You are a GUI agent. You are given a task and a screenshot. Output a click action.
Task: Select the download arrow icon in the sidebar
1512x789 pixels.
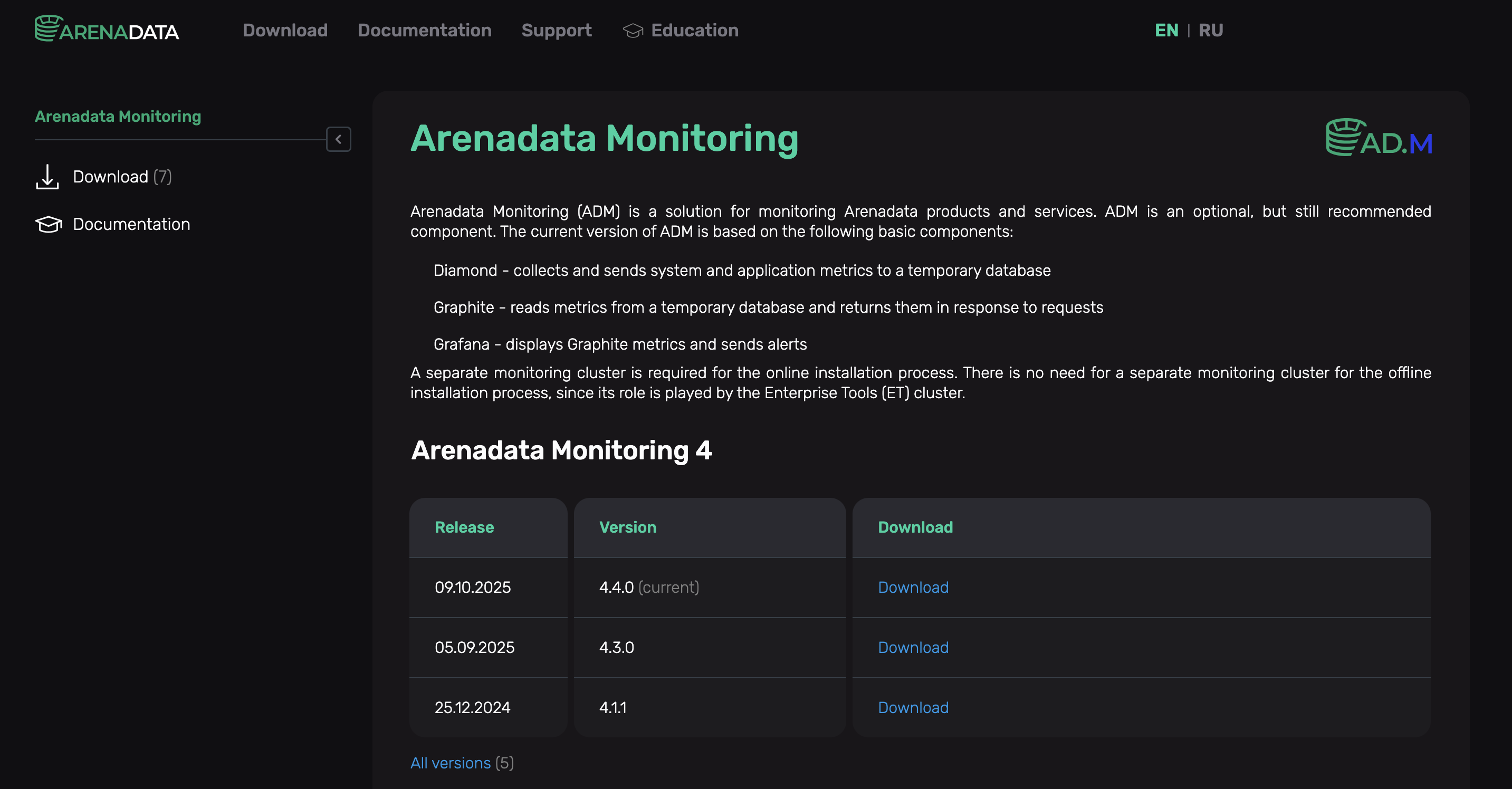[x=47, y=177]
